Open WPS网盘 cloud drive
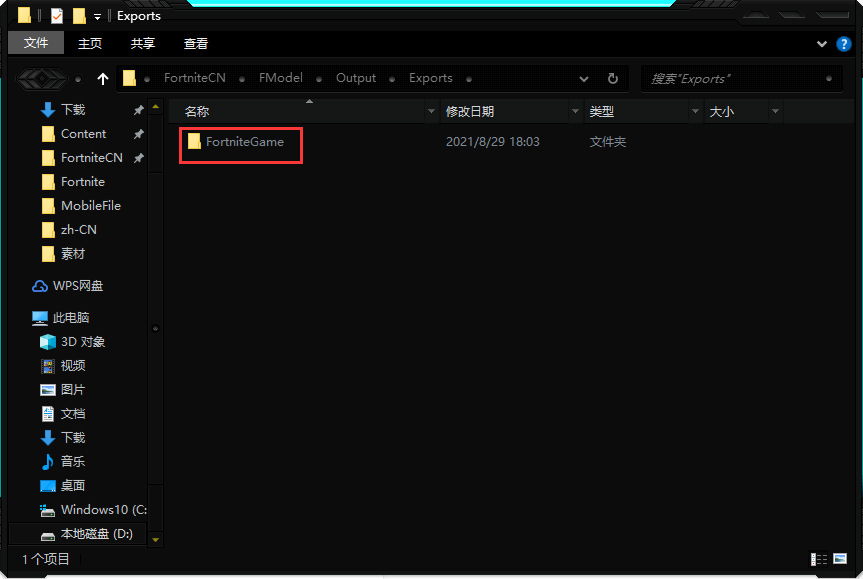 pos(69,286)
